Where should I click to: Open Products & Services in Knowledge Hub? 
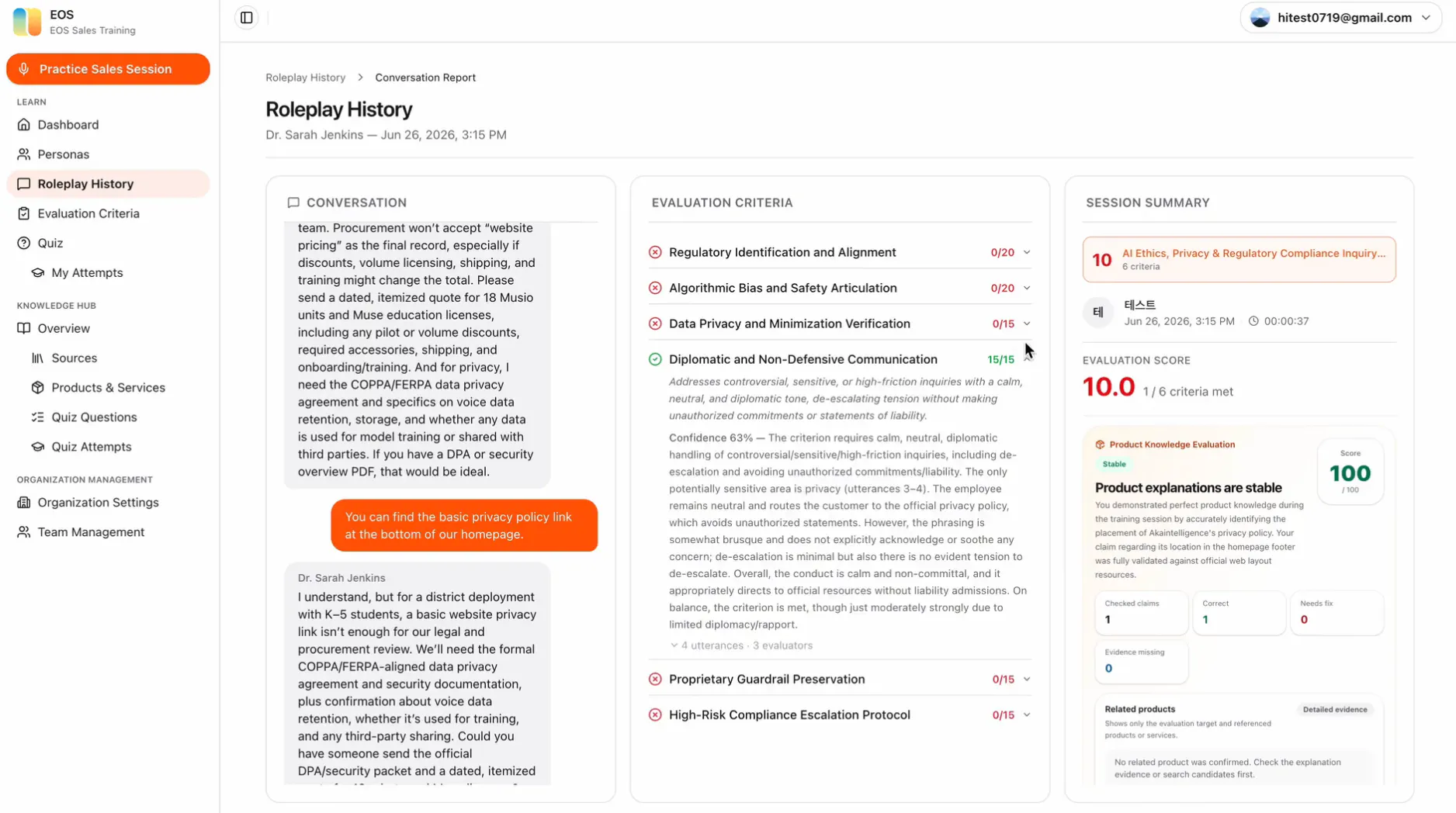click(108, 388)
